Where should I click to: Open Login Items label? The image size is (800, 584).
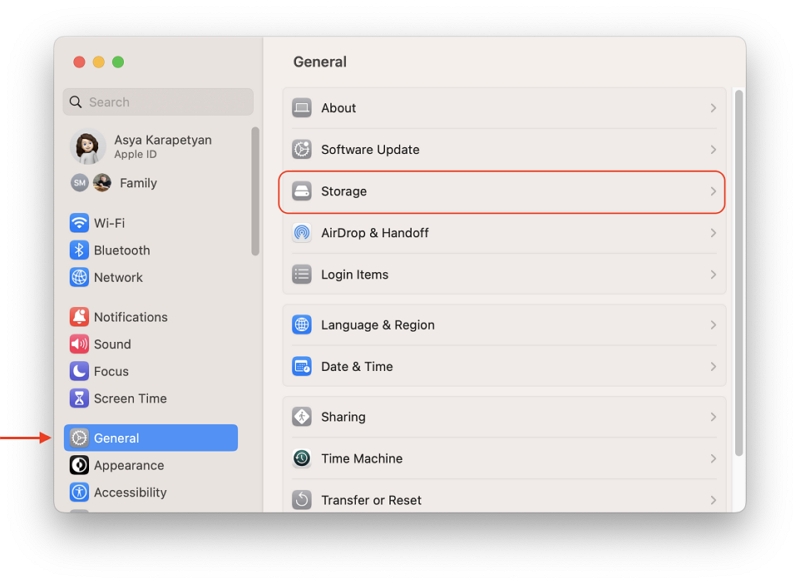pos(355,274)
